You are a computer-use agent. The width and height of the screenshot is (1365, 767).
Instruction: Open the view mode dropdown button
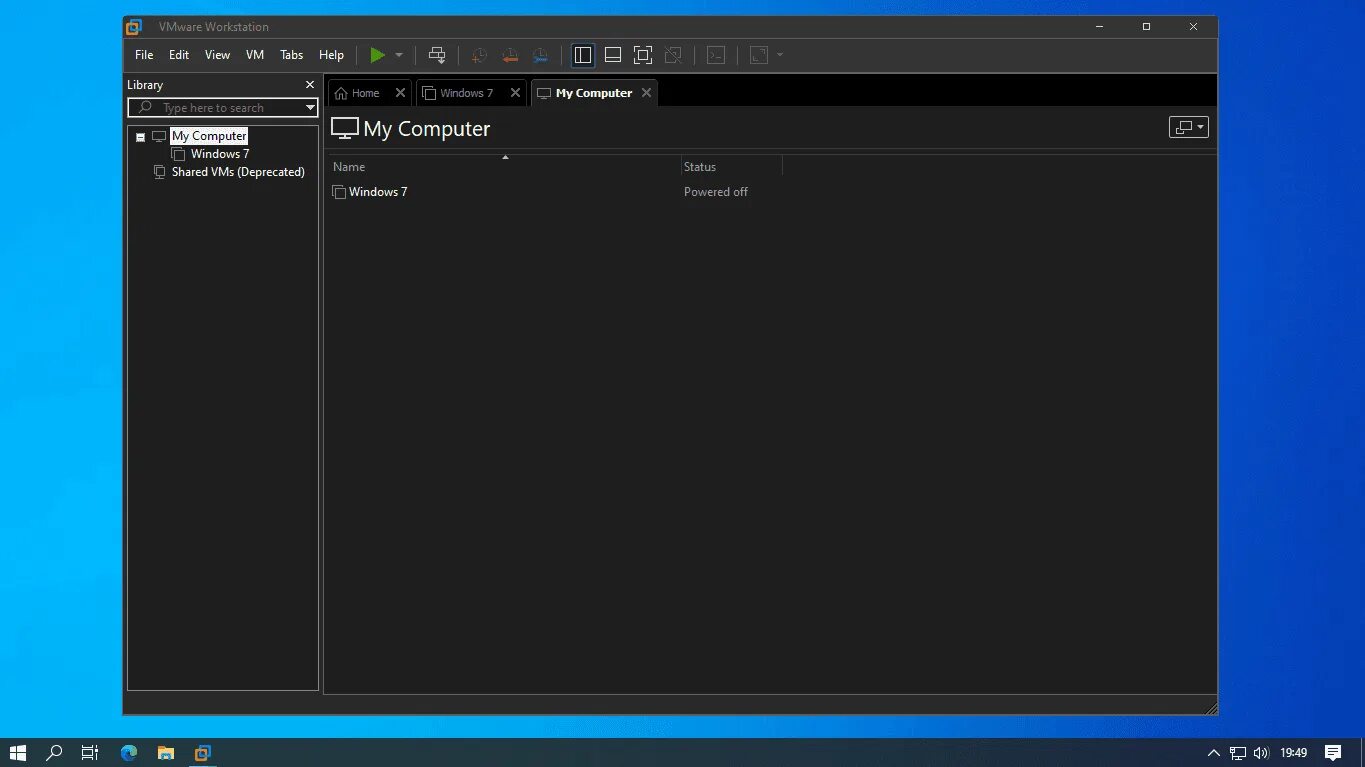1188,127
